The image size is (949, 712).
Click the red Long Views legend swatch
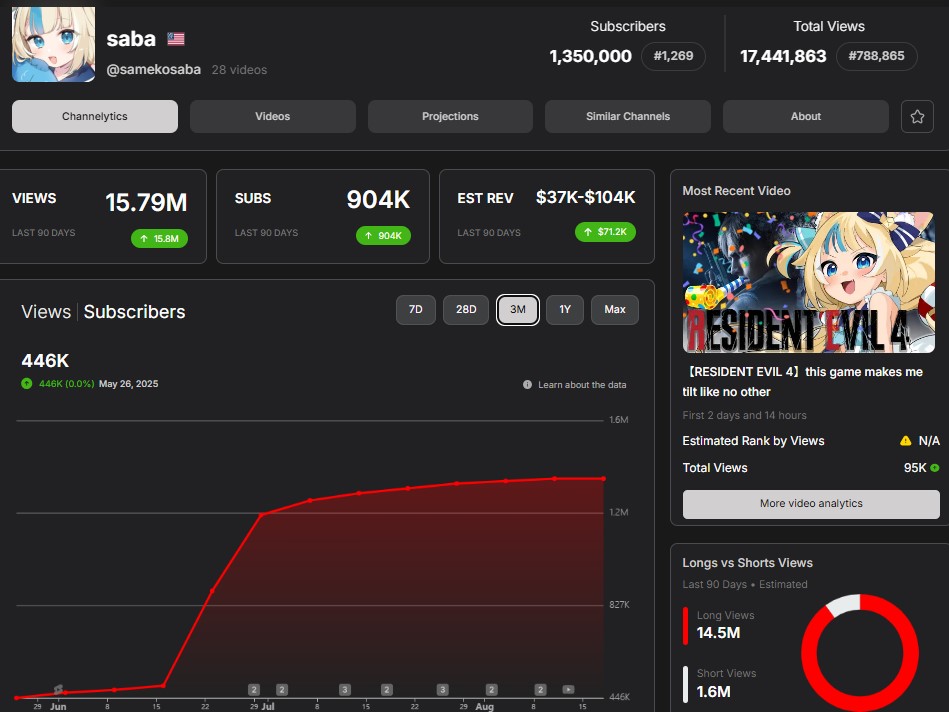(686, 625)
